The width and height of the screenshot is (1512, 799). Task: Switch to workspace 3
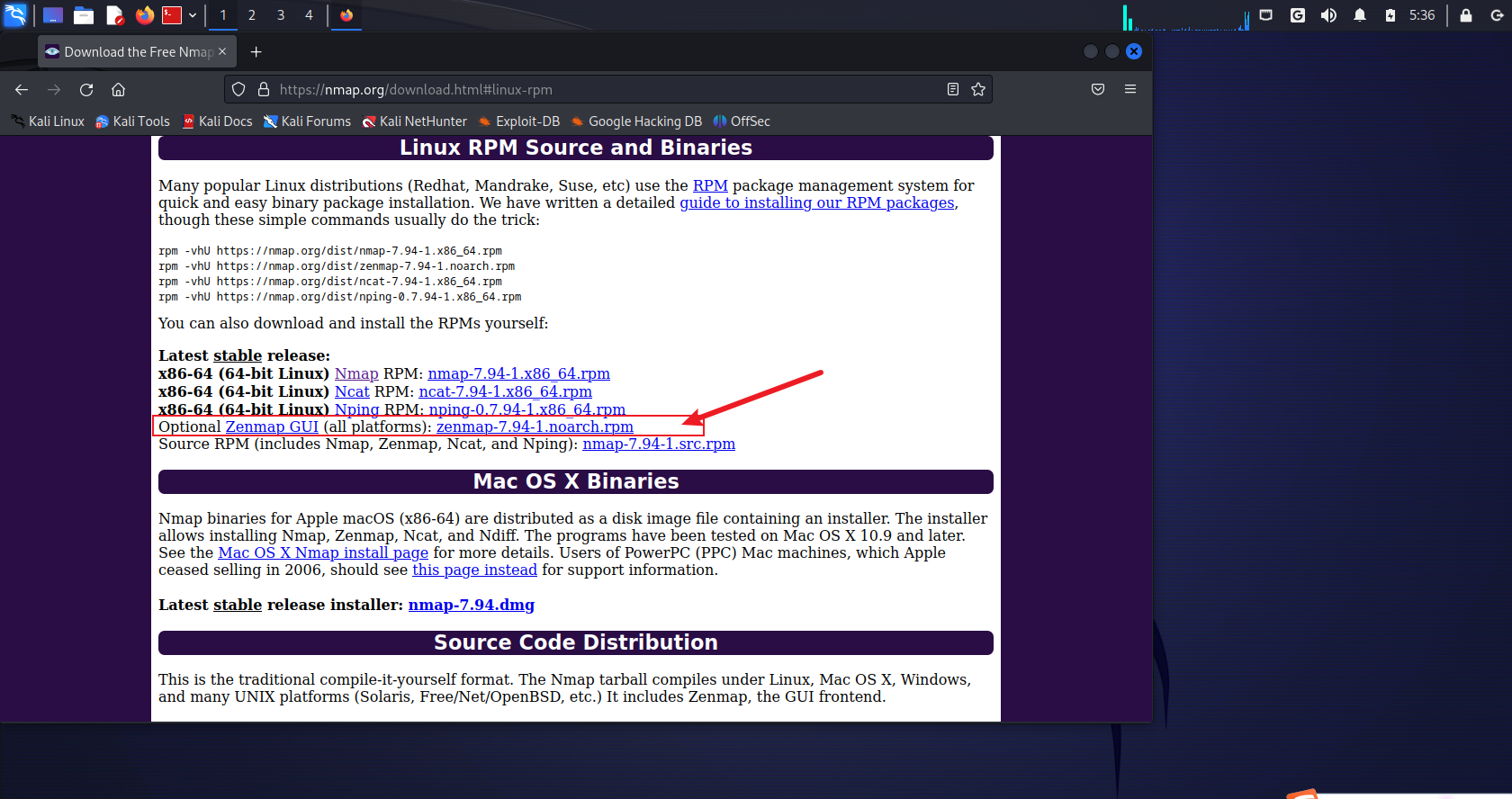[281, 15]
